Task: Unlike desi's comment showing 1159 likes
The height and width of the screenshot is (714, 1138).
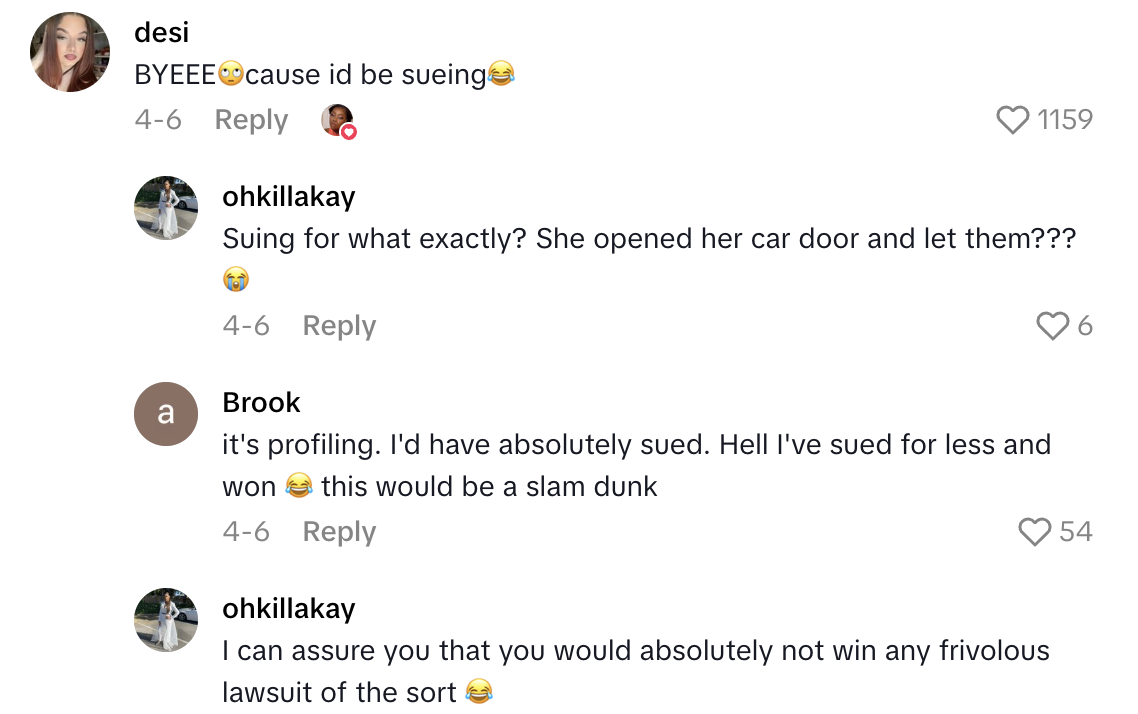Action: 1013,119
